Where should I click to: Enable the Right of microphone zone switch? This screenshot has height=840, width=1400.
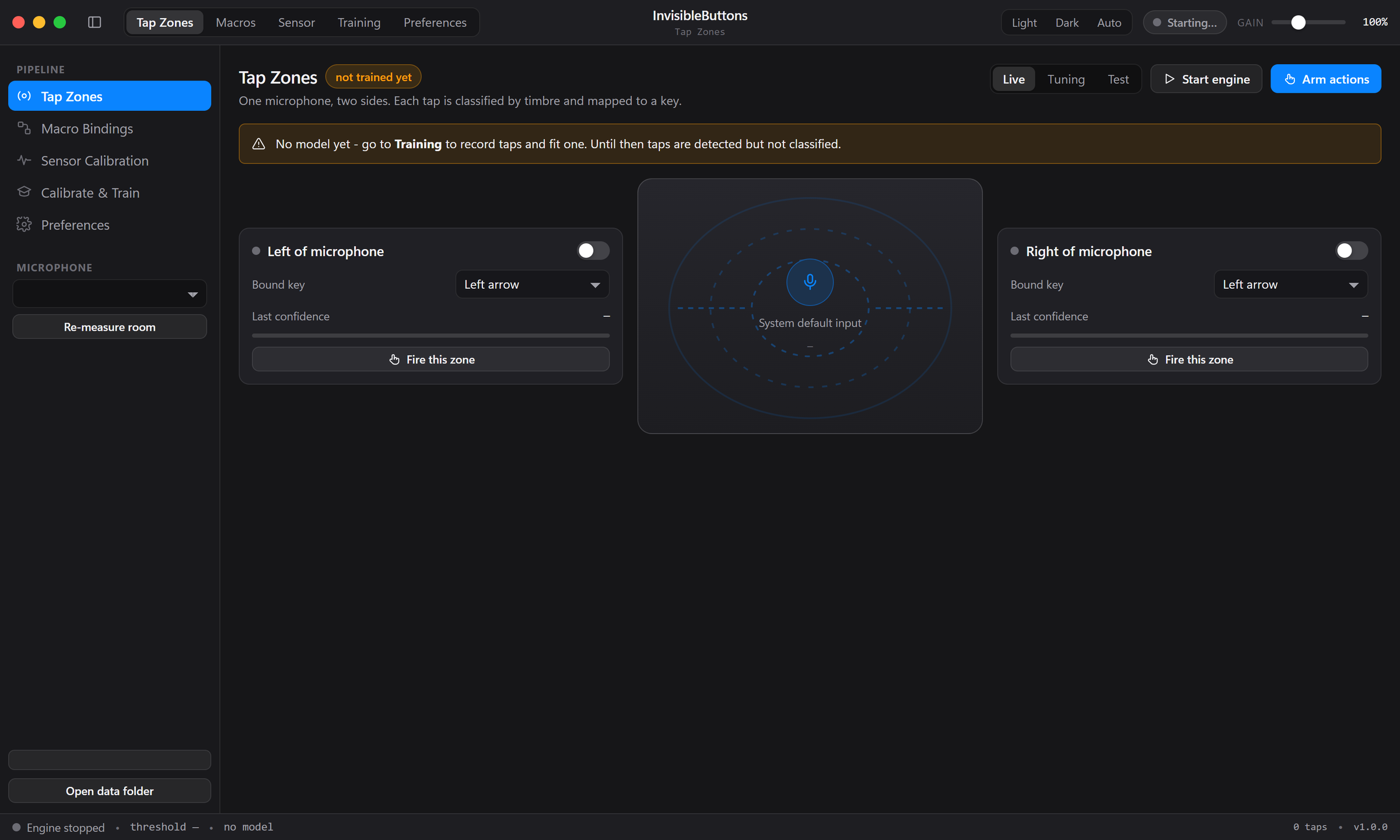[1352, 251]
